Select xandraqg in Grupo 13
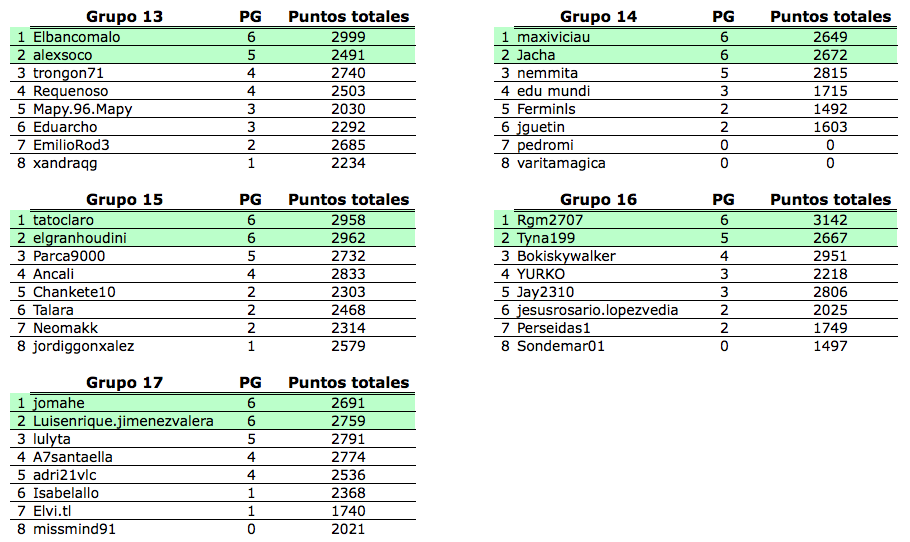Screen dimensions: 910x542 [x=65, y=163]
